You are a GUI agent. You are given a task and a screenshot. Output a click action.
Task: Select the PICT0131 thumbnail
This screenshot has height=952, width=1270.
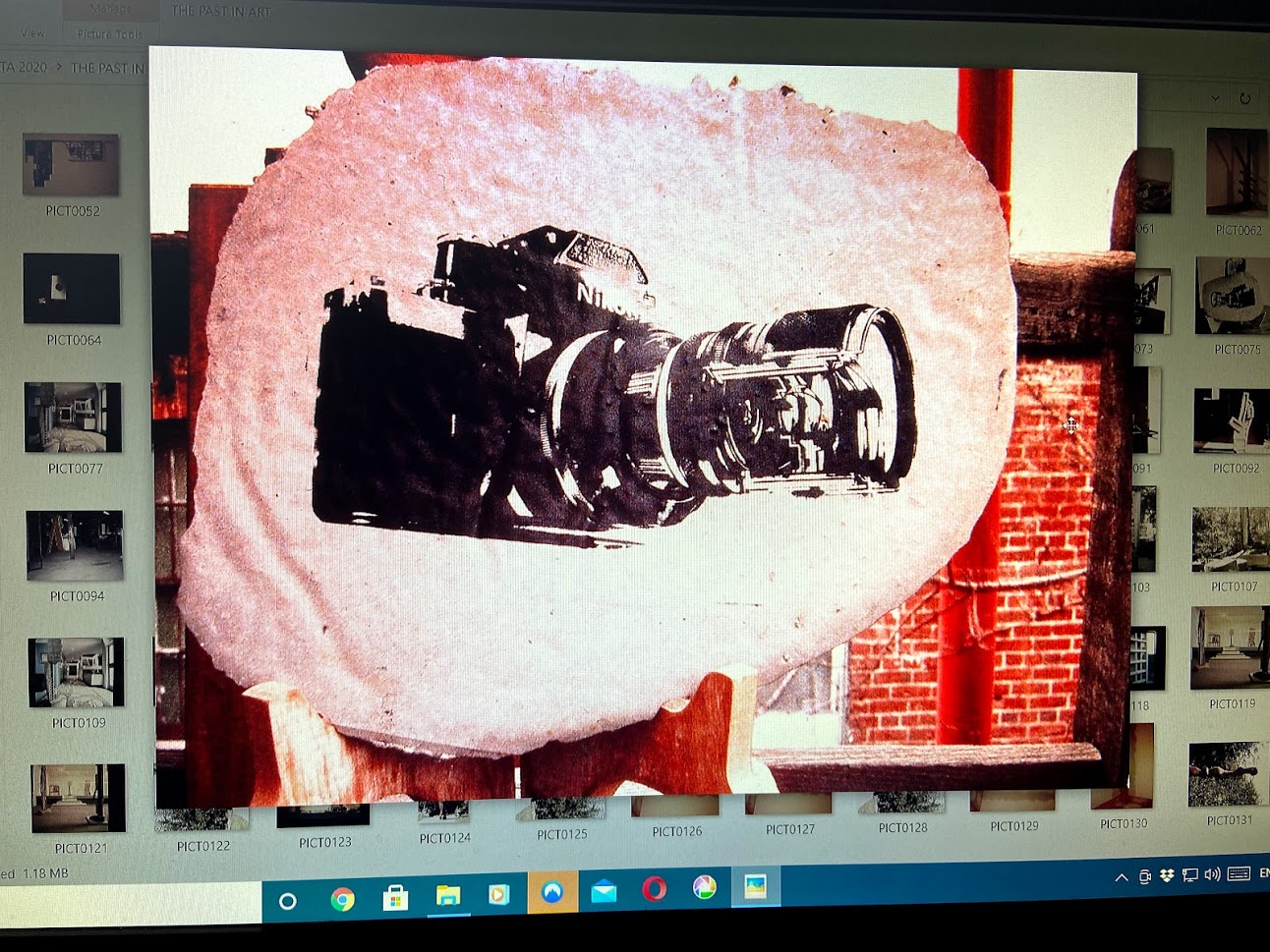tap(1229, 774)
